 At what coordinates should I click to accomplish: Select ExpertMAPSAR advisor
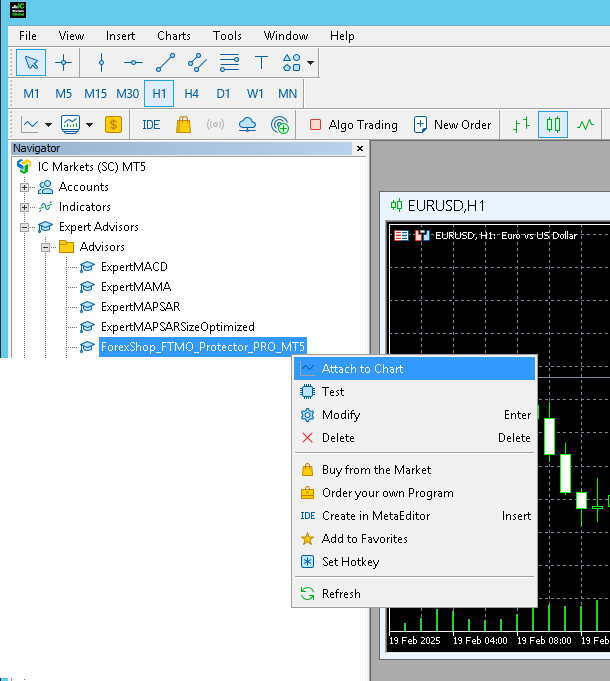(140, 307)
